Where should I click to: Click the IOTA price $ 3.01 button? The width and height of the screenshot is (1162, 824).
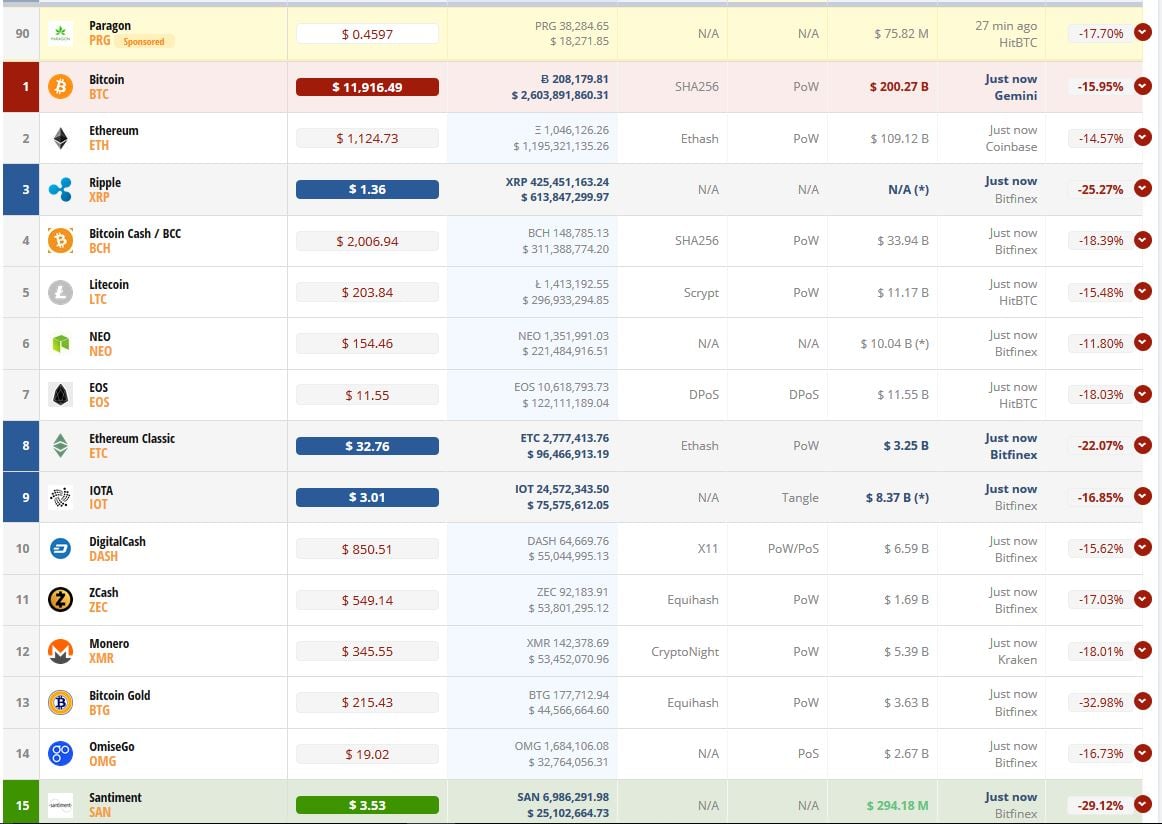367,497
